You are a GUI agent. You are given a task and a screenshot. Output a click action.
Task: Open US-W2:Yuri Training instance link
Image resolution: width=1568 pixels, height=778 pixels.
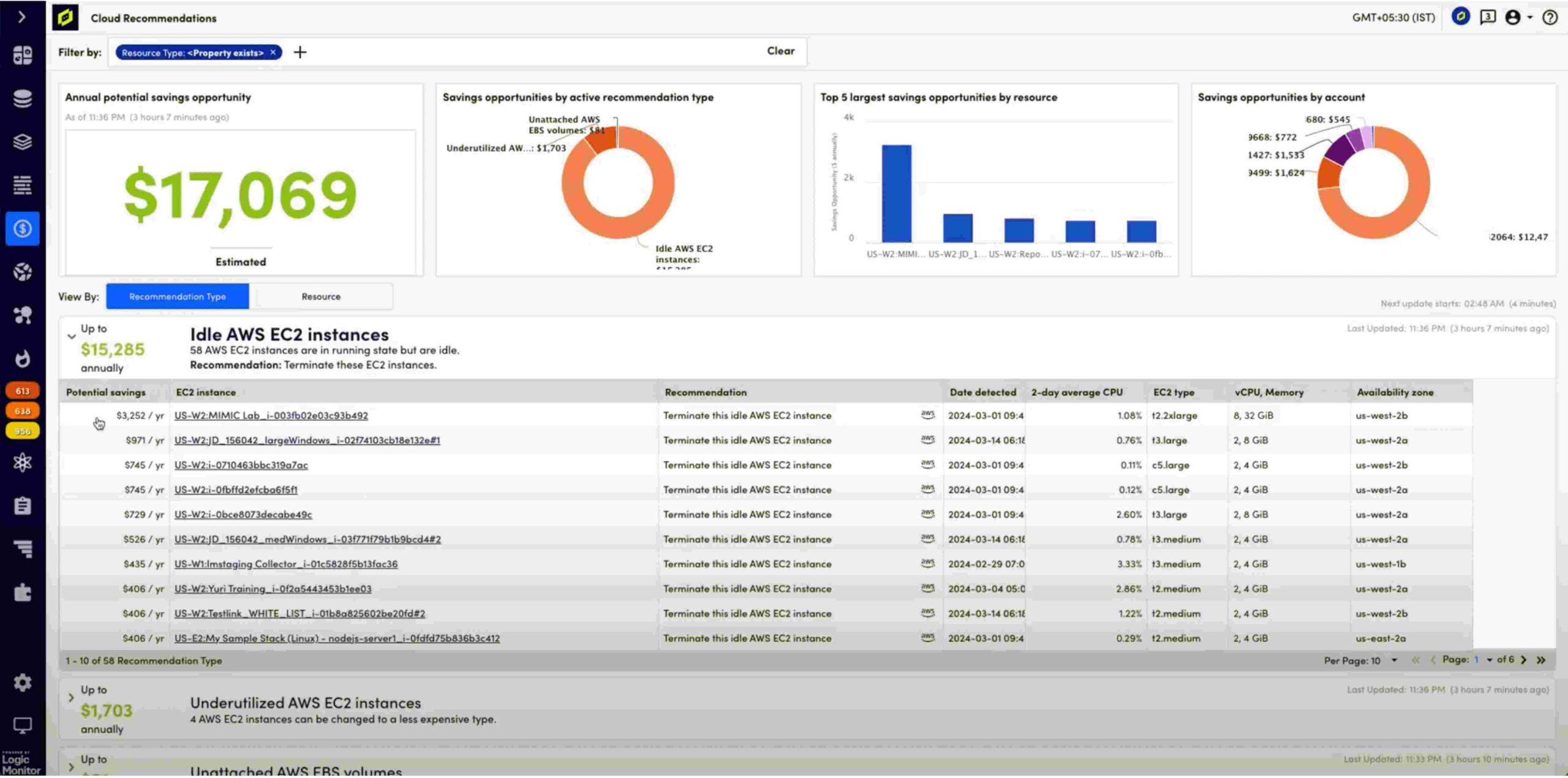273,589
